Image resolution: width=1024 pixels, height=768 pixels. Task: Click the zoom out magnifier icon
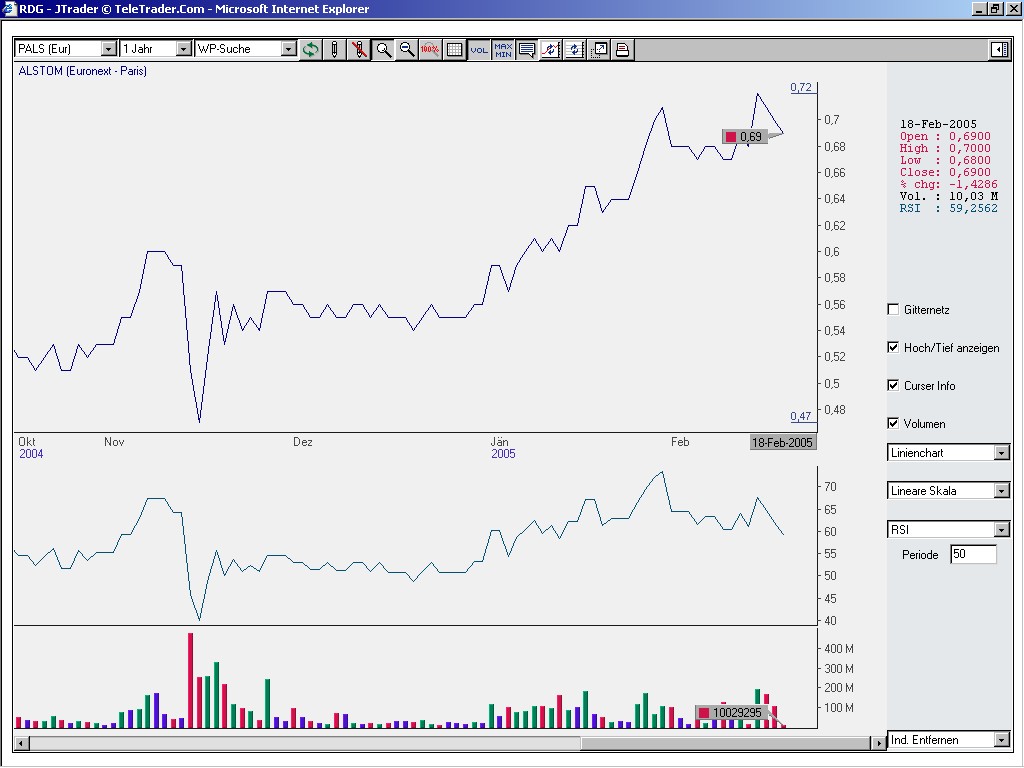[407, 49]
